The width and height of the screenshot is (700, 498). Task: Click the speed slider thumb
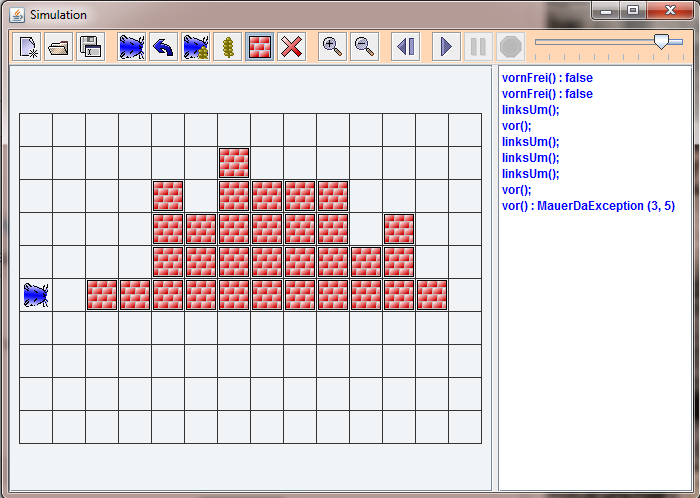click(x=661, y=42)
